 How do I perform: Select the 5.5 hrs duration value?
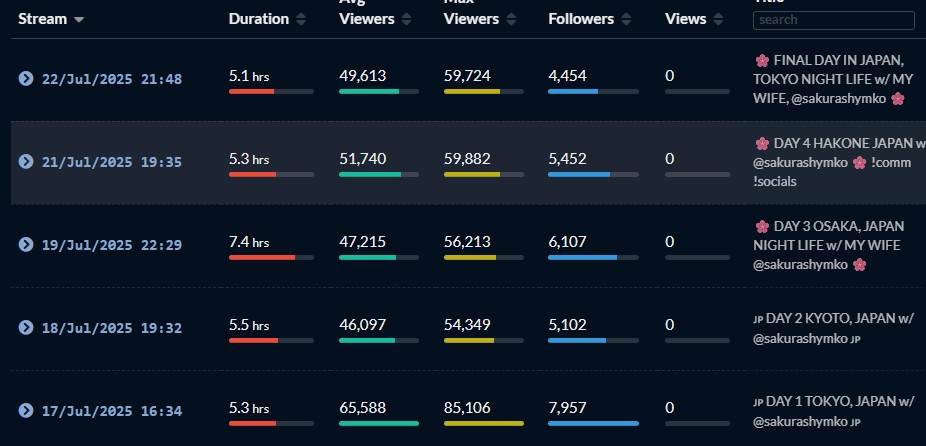249,325
